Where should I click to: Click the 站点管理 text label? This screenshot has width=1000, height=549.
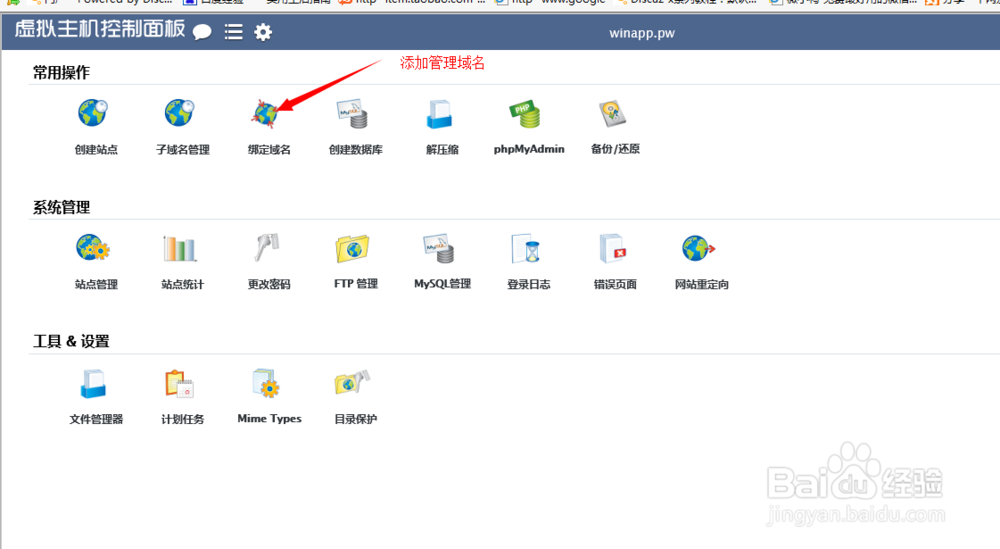click(x=96, y=284)
